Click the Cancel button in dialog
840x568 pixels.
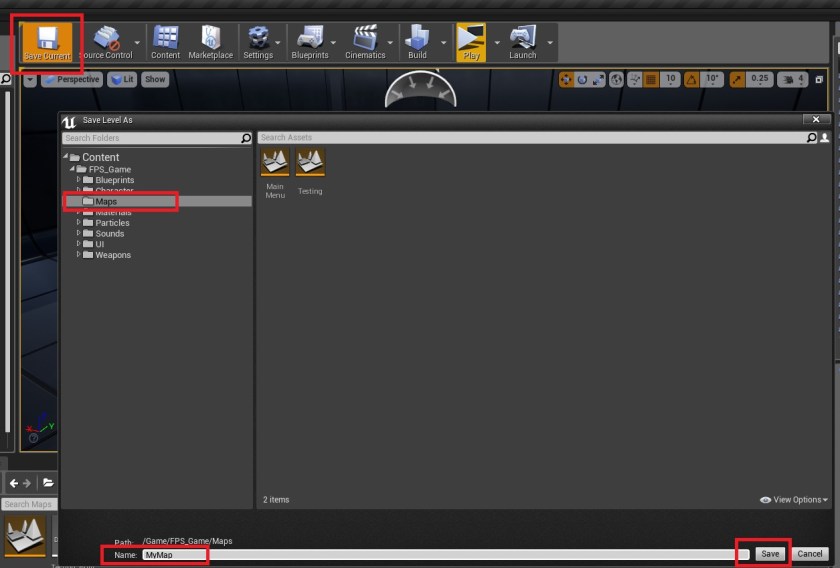[810, 553]
